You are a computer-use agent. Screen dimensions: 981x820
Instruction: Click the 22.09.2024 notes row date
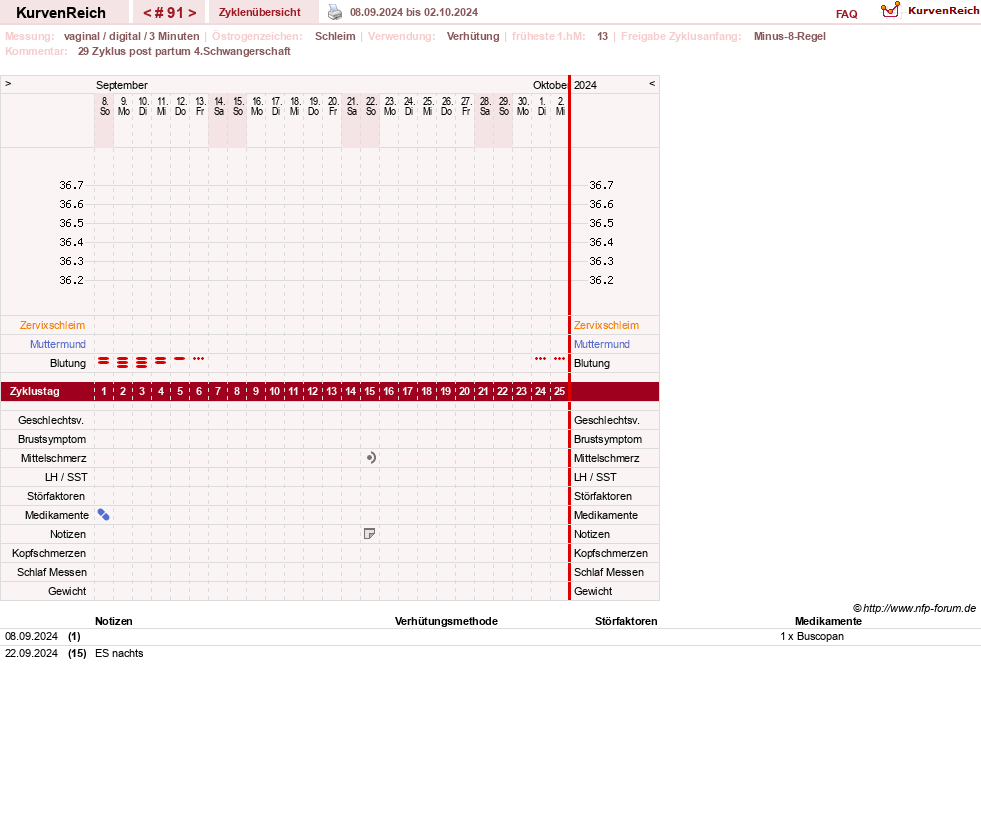coord(31,653)
